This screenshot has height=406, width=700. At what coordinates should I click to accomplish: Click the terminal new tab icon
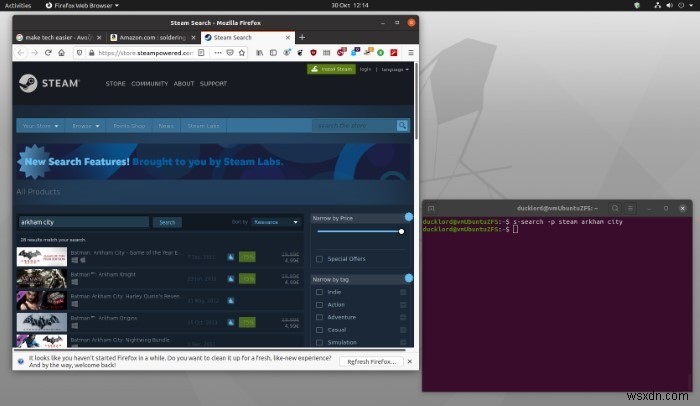tap(431, 209)
